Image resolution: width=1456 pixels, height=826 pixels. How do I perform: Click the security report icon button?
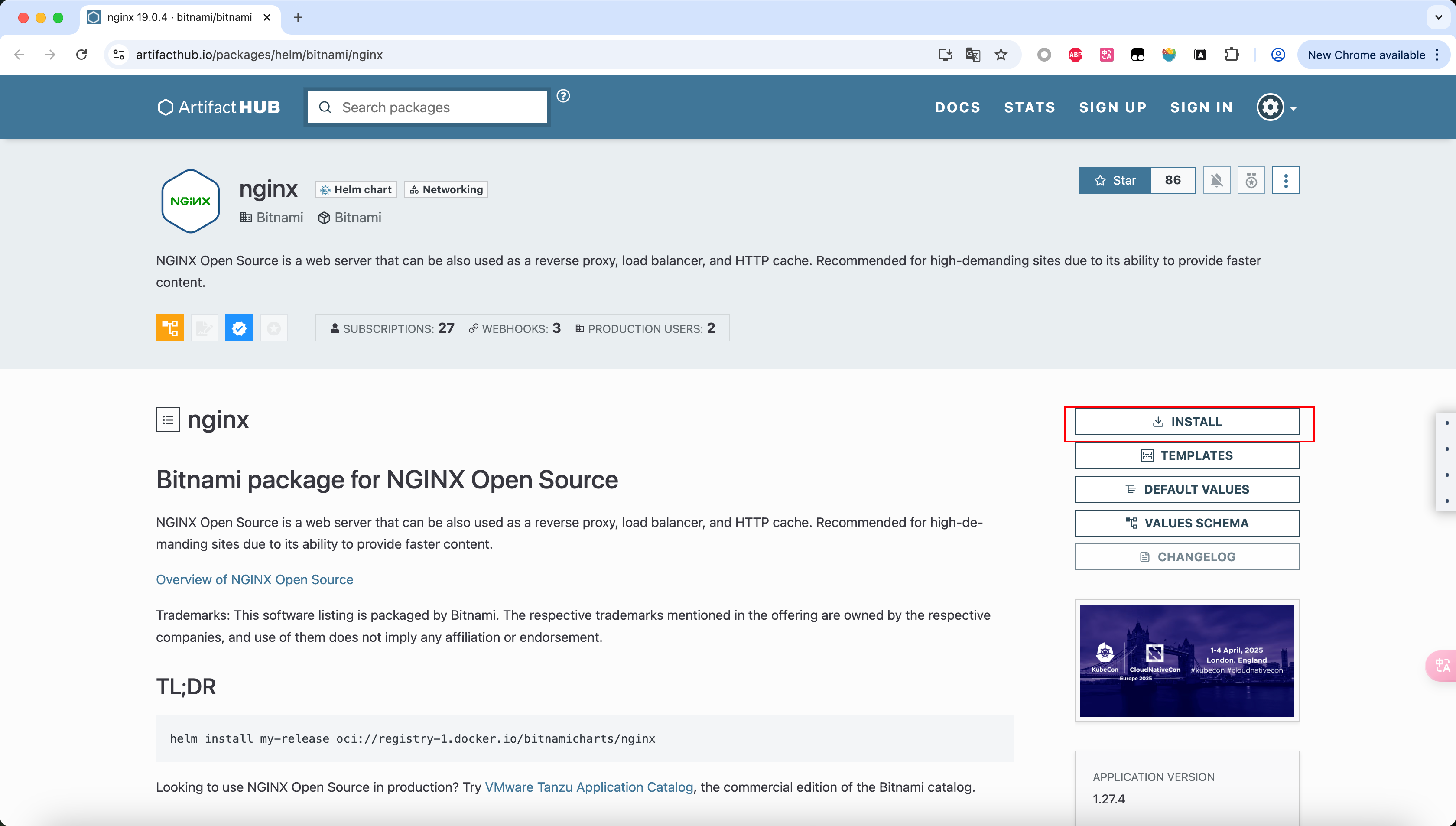[x=1251, y=180]
